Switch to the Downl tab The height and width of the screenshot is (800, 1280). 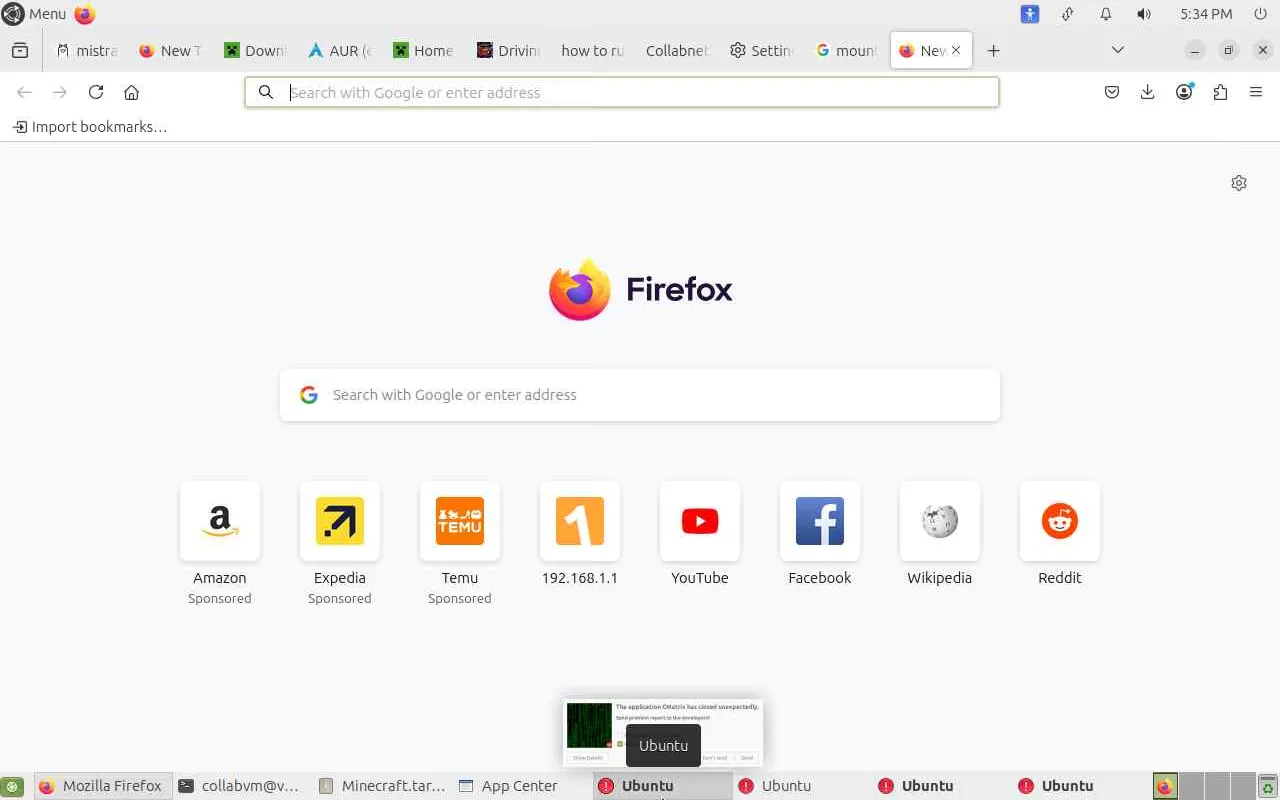pos(255,50)
